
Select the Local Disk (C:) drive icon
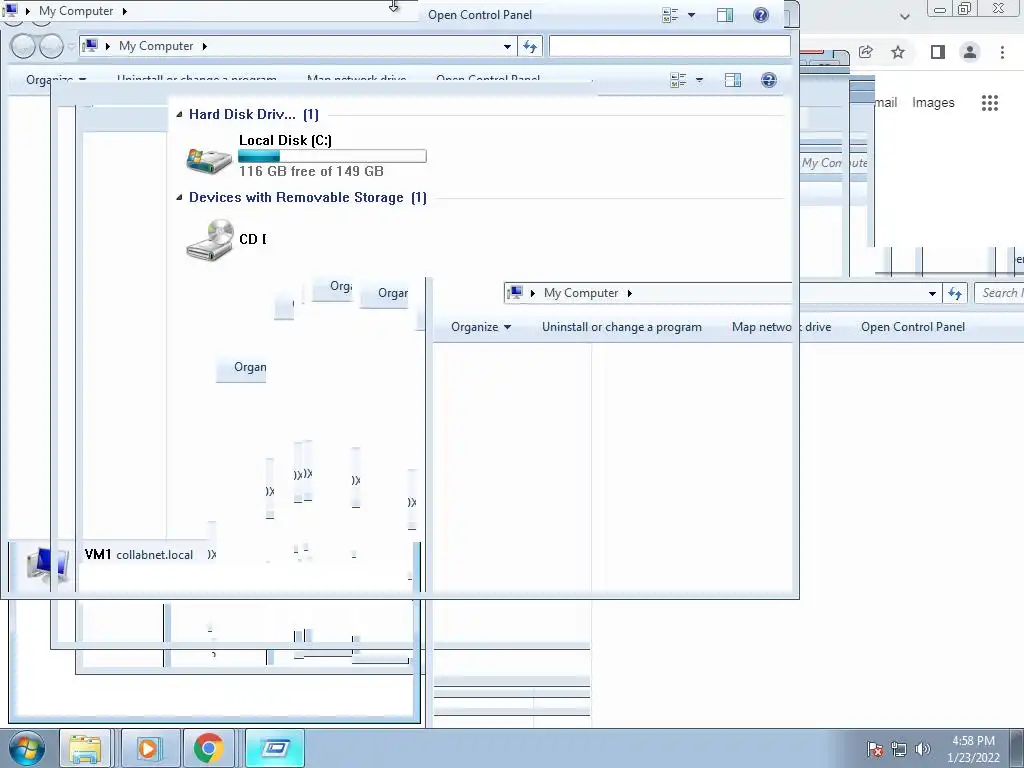click(208, 159)
